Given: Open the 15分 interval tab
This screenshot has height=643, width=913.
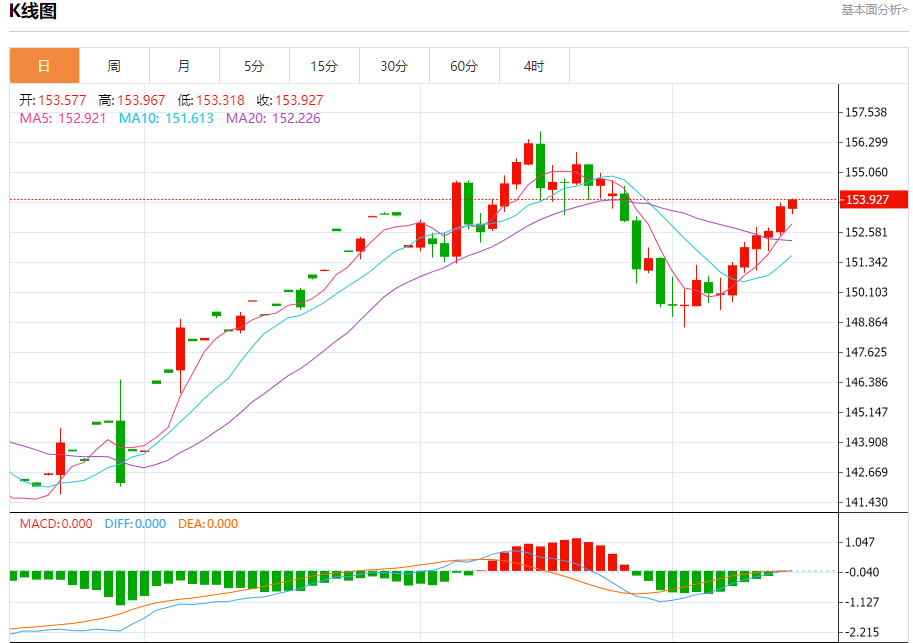Looking at the screenshot, I should tap(324, 66).
